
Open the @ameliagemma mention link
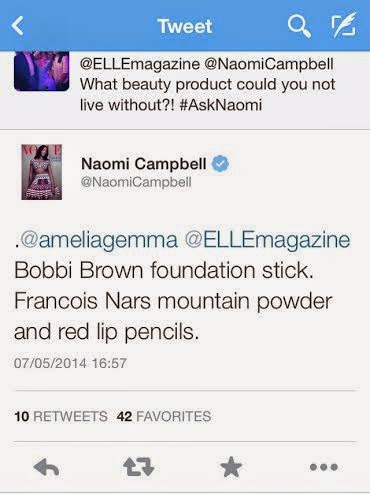(99, 240)
